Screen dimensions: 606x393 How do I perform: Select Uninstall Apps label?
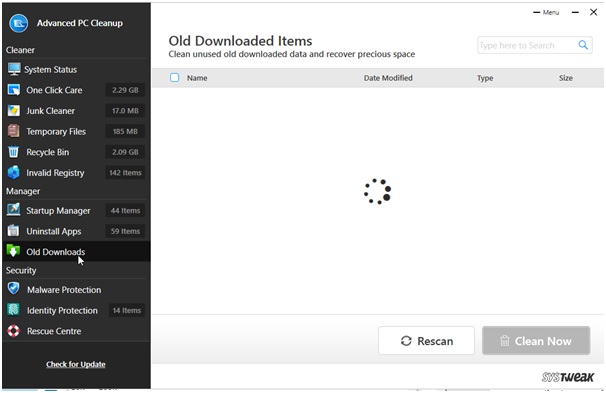(x=54, y=231)
